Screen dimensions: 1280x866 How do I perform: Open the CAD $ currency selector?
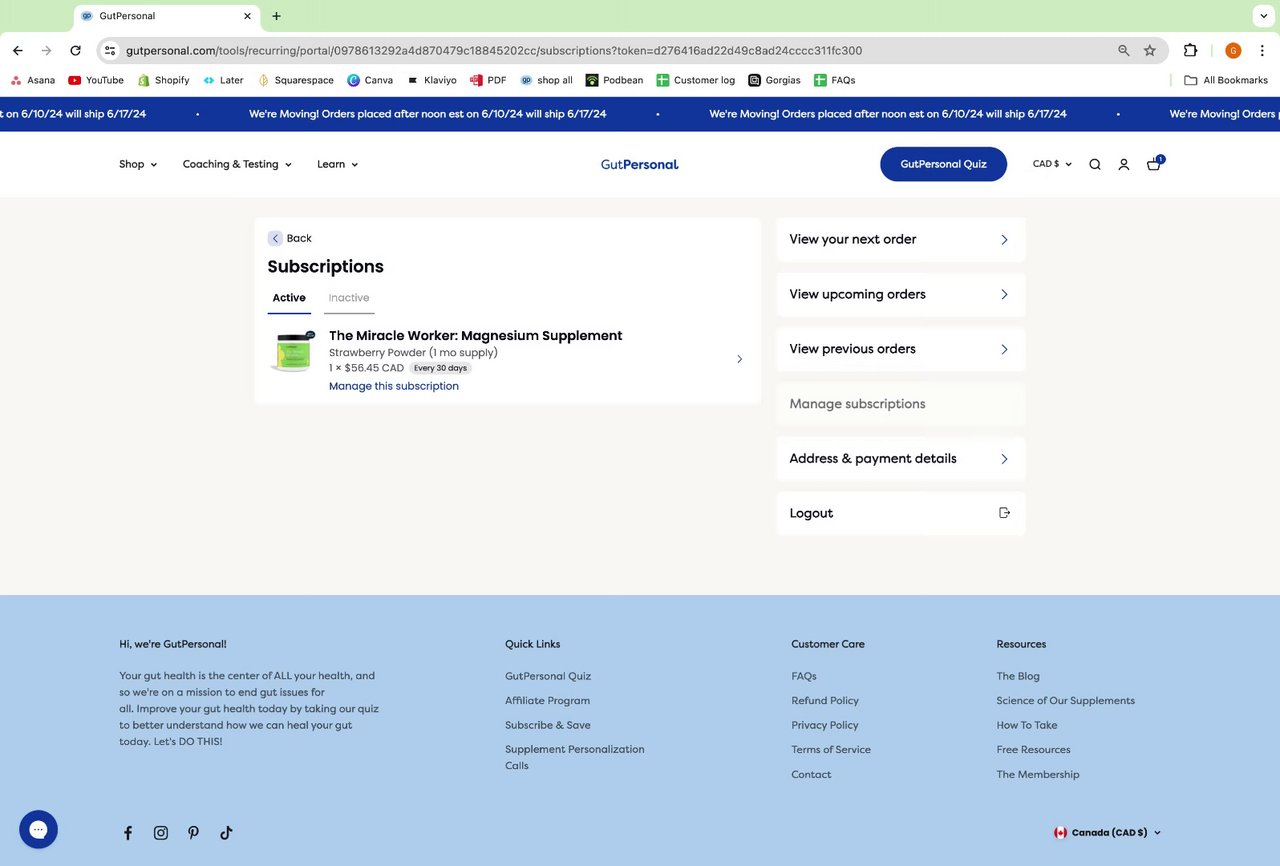coord(1052,164)
